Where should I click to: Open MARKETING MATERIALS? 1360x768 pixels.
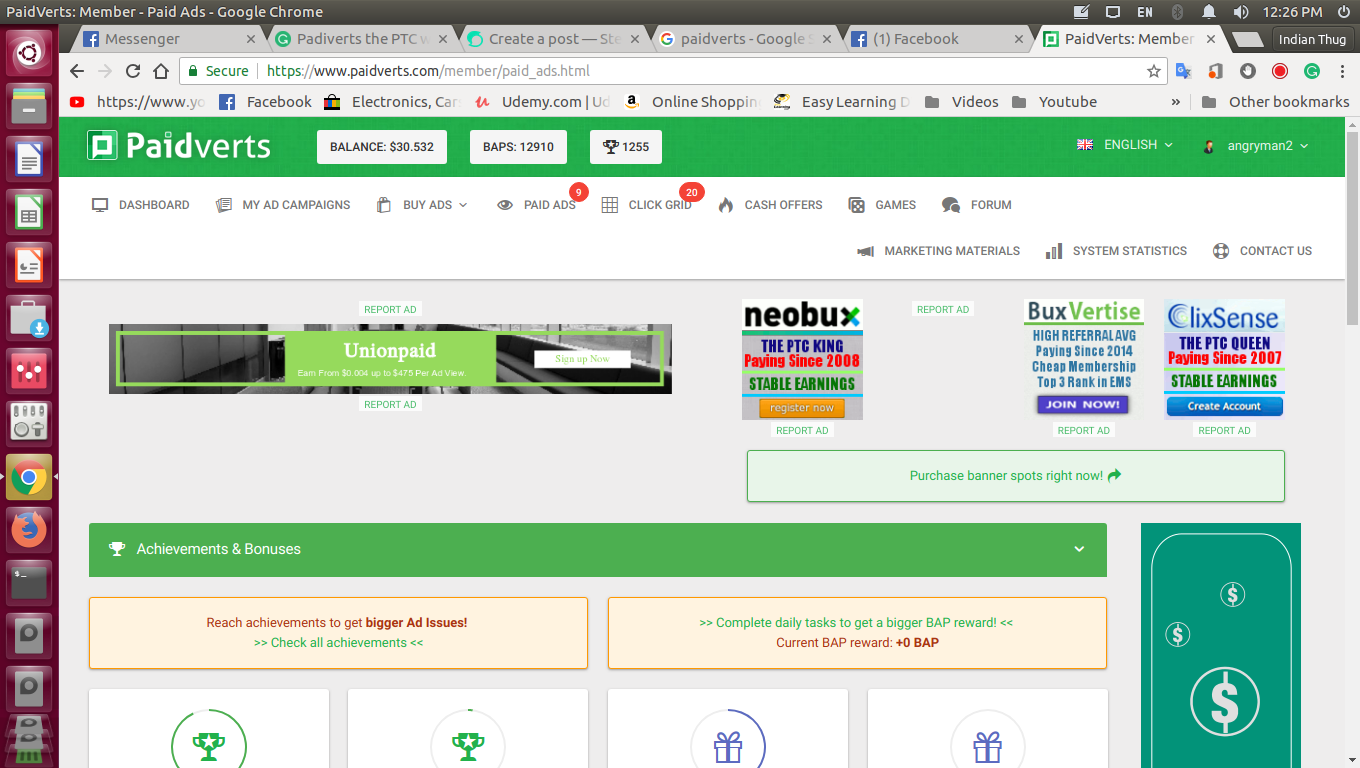(x=938, y=251)
